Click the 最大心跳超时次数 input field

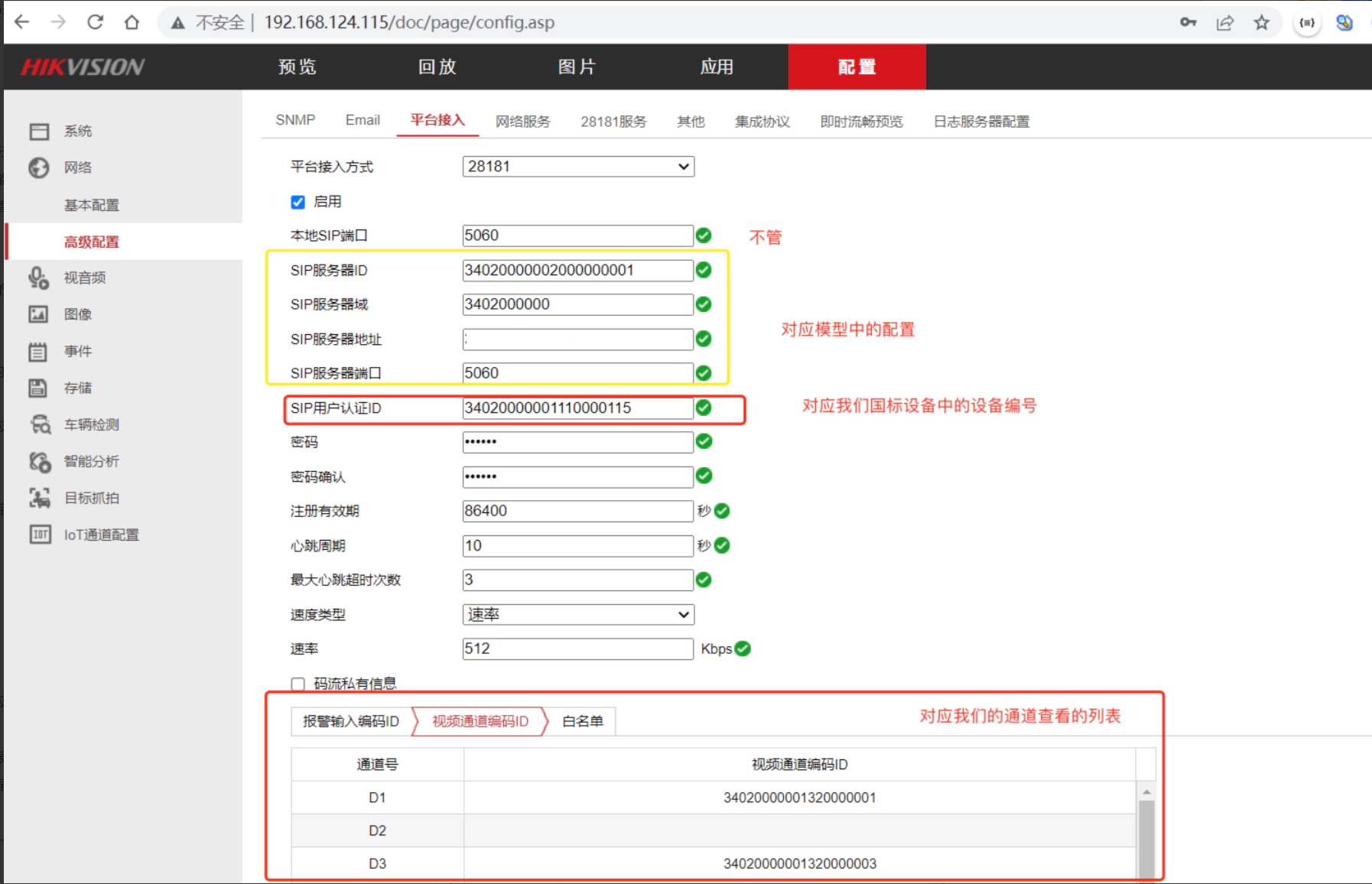(578, 580)
